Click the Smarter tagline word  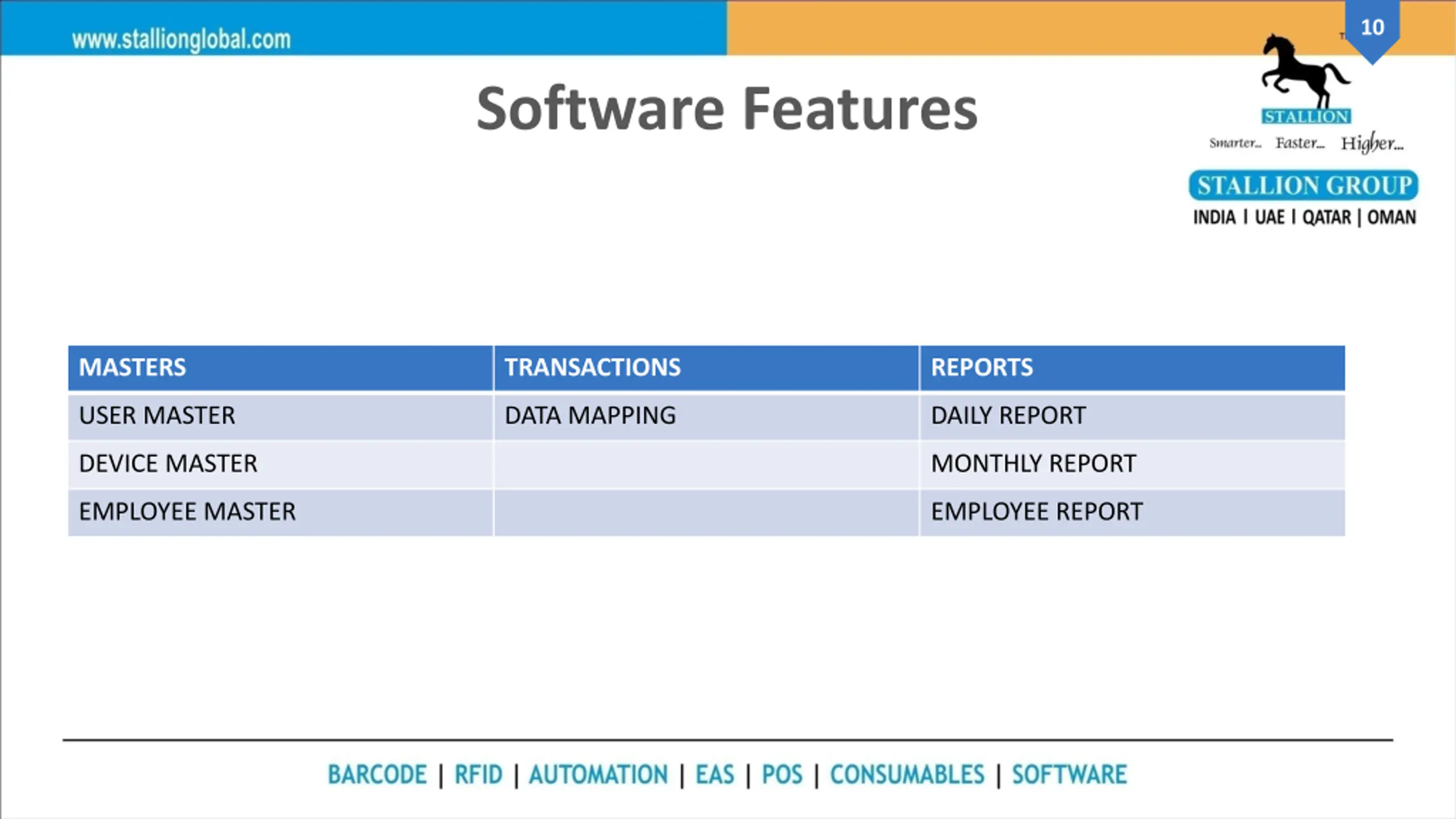tap(1235, 143)
